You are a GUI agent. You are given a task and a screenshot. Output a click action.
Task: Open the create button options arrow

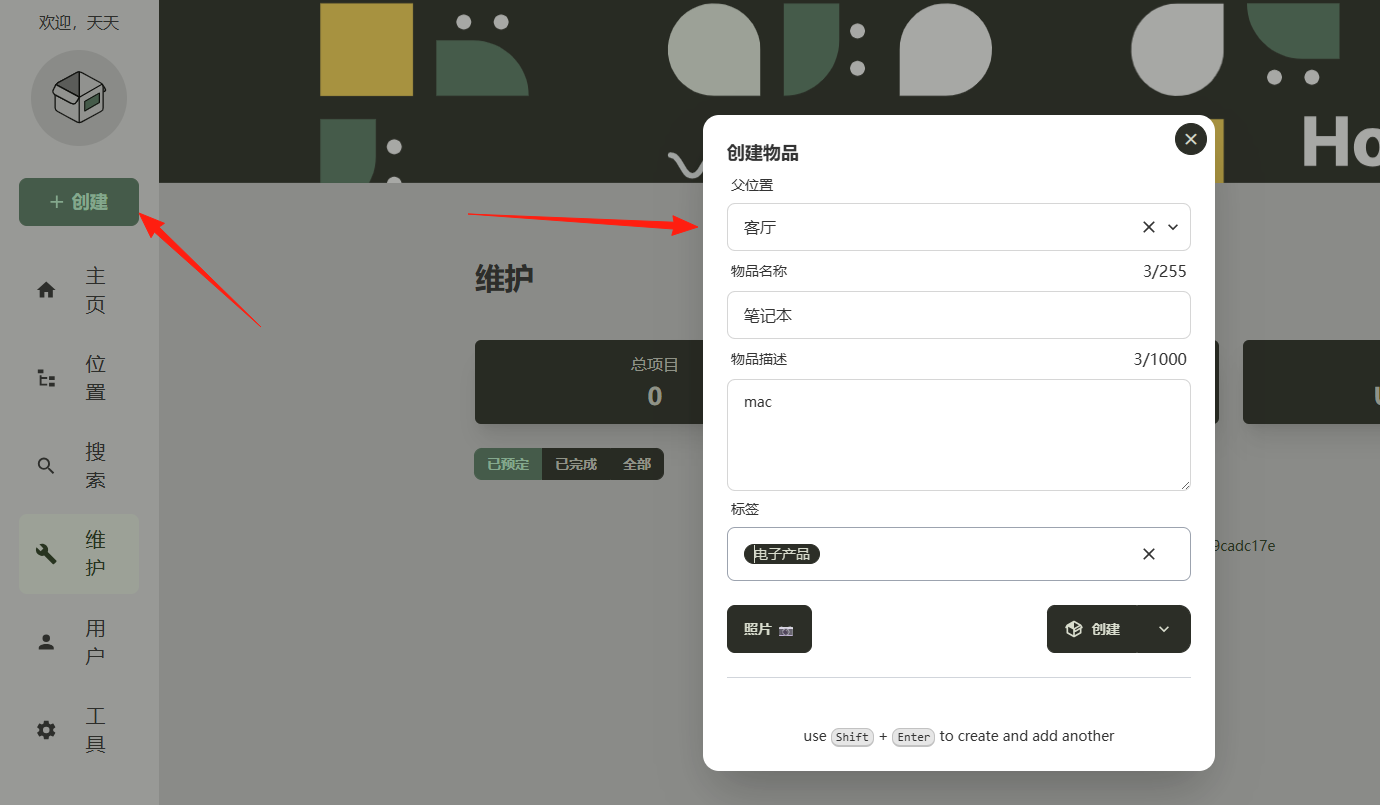point(1163,629)
